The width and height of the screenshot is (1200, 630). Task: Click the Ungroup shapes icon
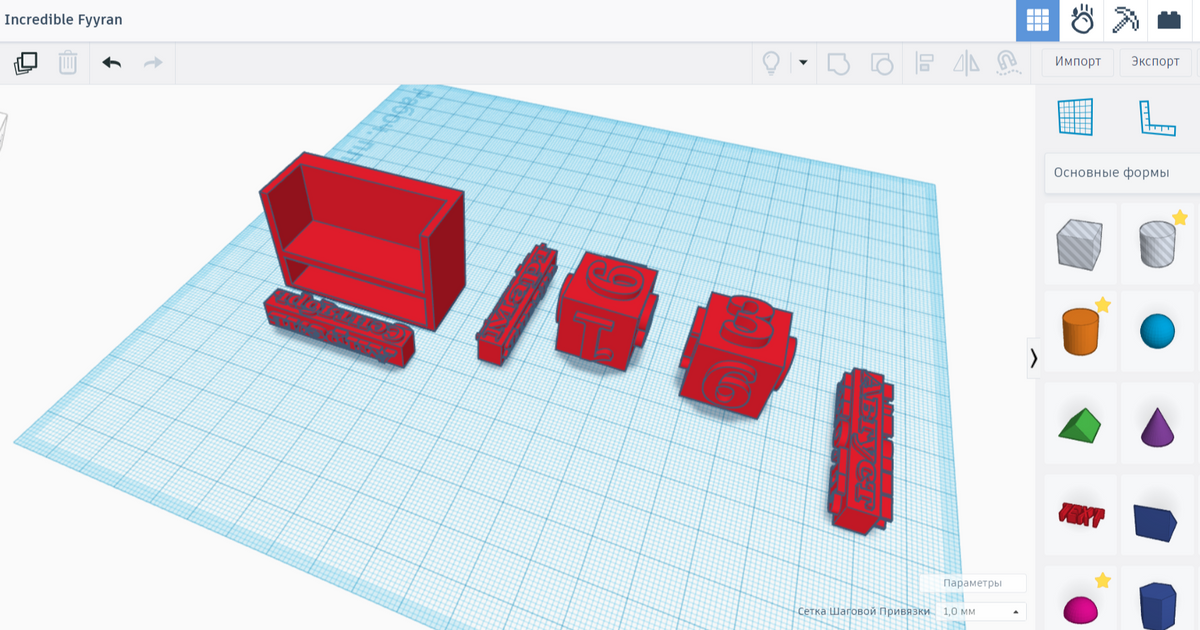tap(881, 63)
